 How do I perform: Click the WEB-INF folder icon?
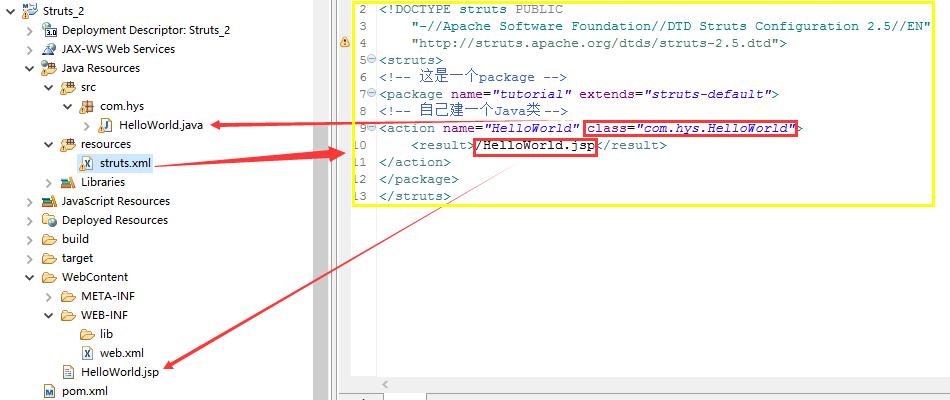tap(68, 315)
